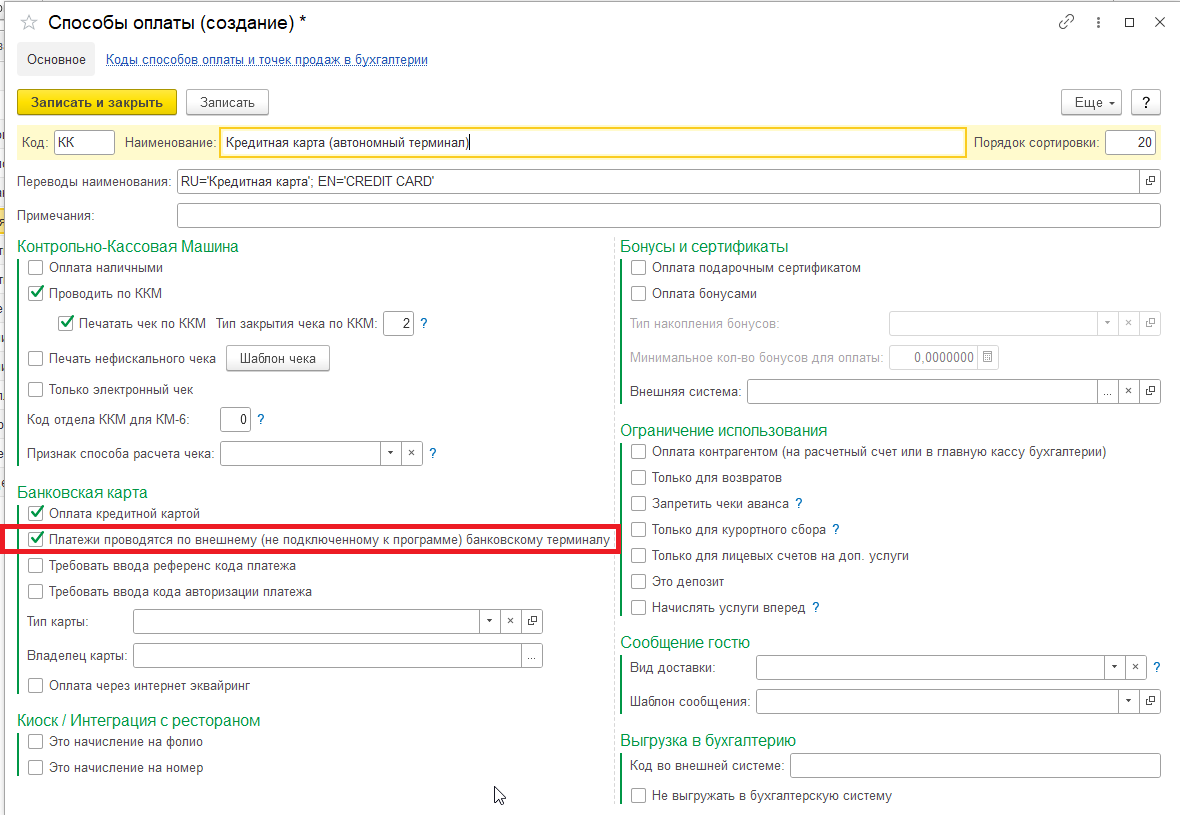Viewport: 1180px width, 815px height.
Task: Open external system selection ellipsis button
Action: coord(1107,391)
